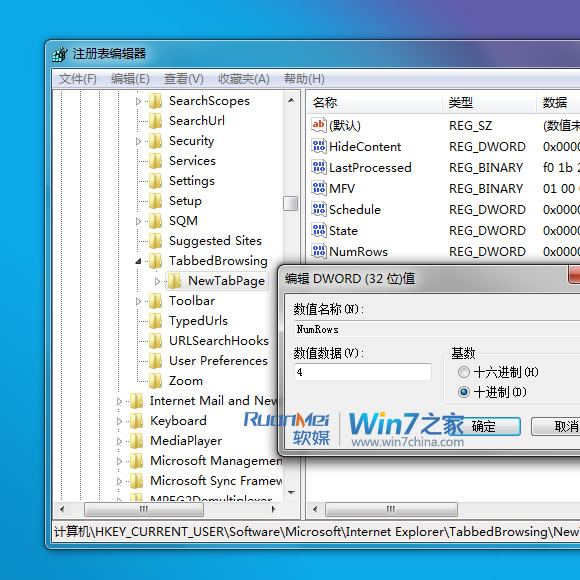Click the 数据 column header
The height and width of the screenshot is (580, 580).
tap(559, 102)
